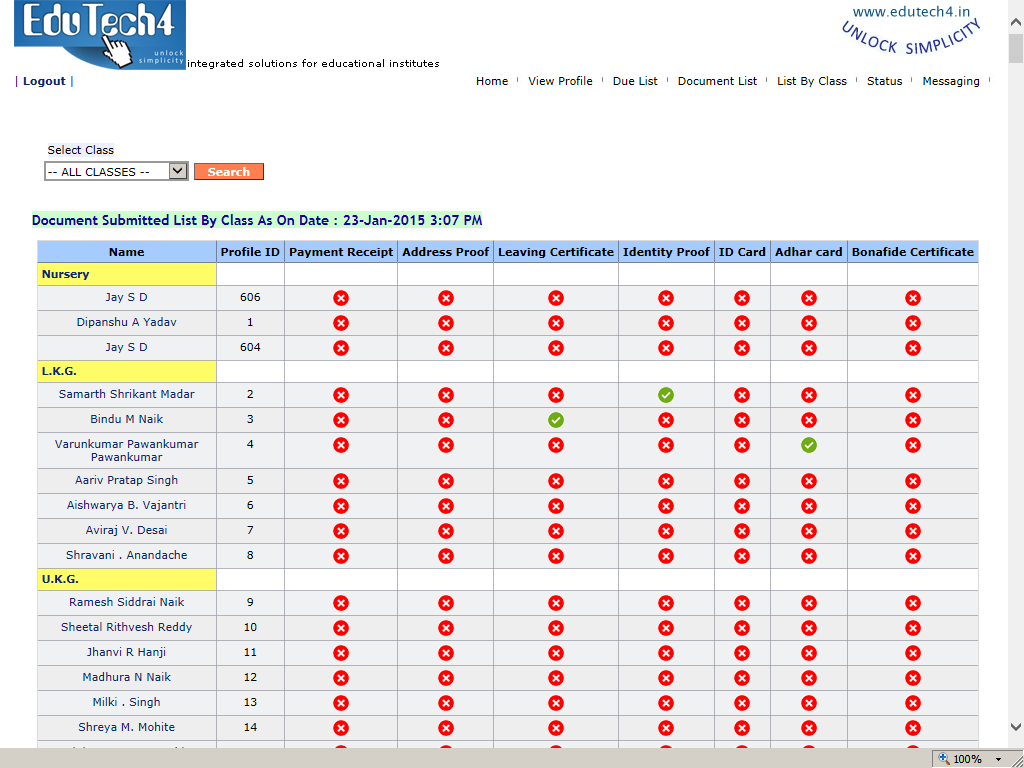Click the L.K.G. class row heading

coord(127,371)
